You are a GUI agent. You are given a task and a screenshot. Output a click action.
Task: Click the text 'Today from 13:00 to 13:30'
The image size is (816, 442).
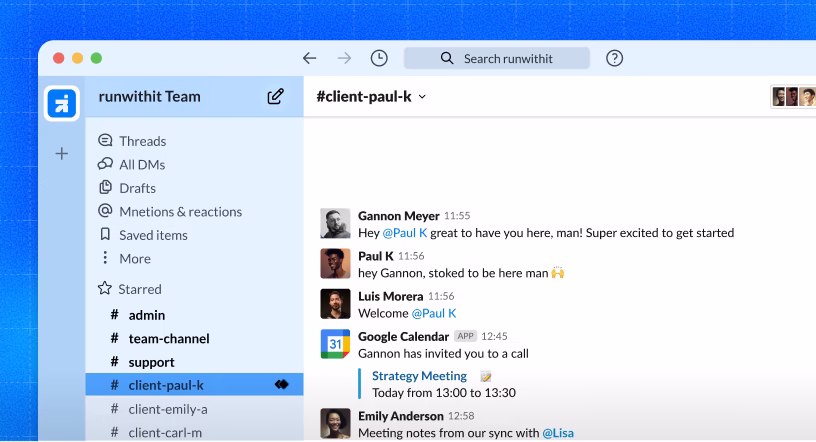(444, 393)
